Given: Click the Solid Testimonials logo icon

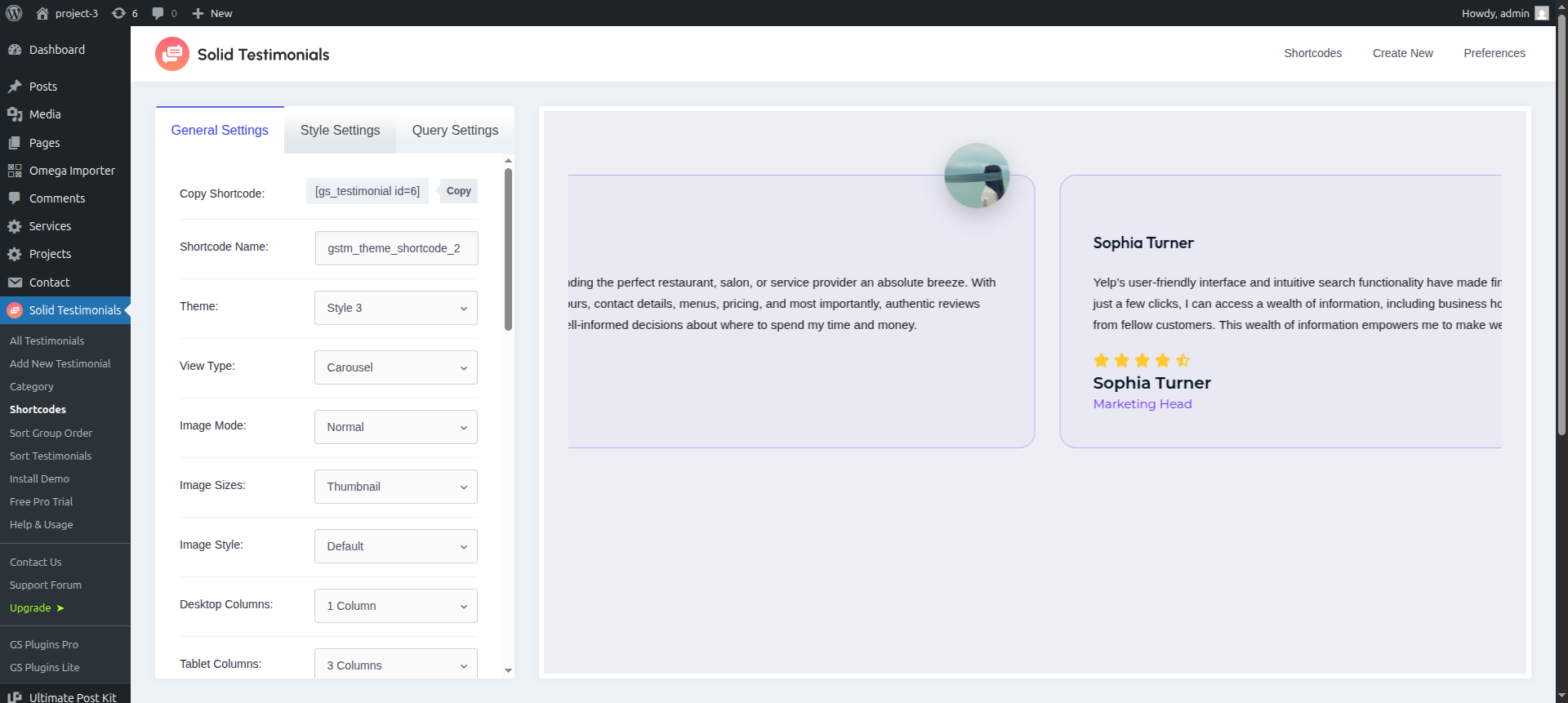Looking at the screenshot, I should [172, 54].
